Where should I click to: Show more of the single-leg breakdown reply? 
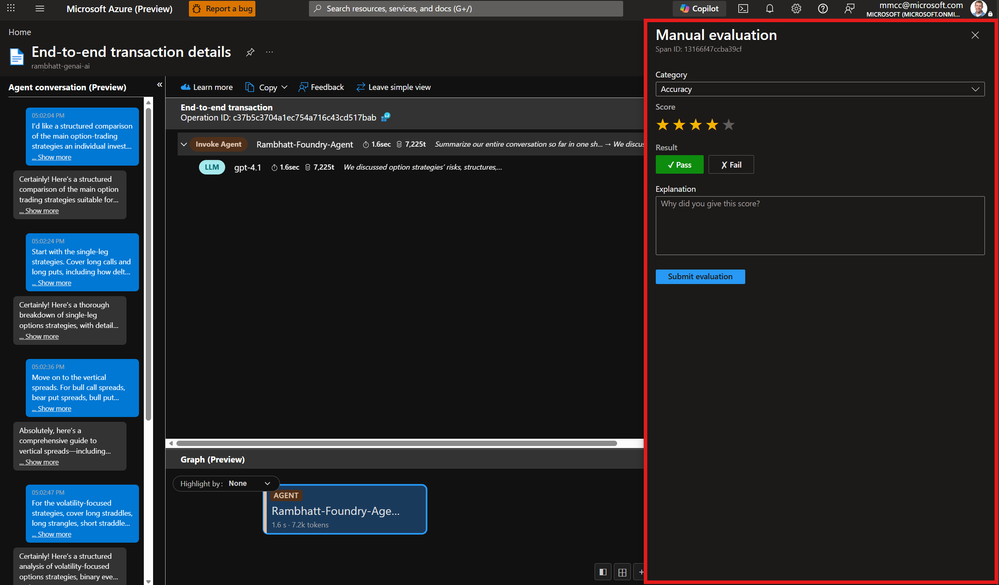click(x=40, y=336)
